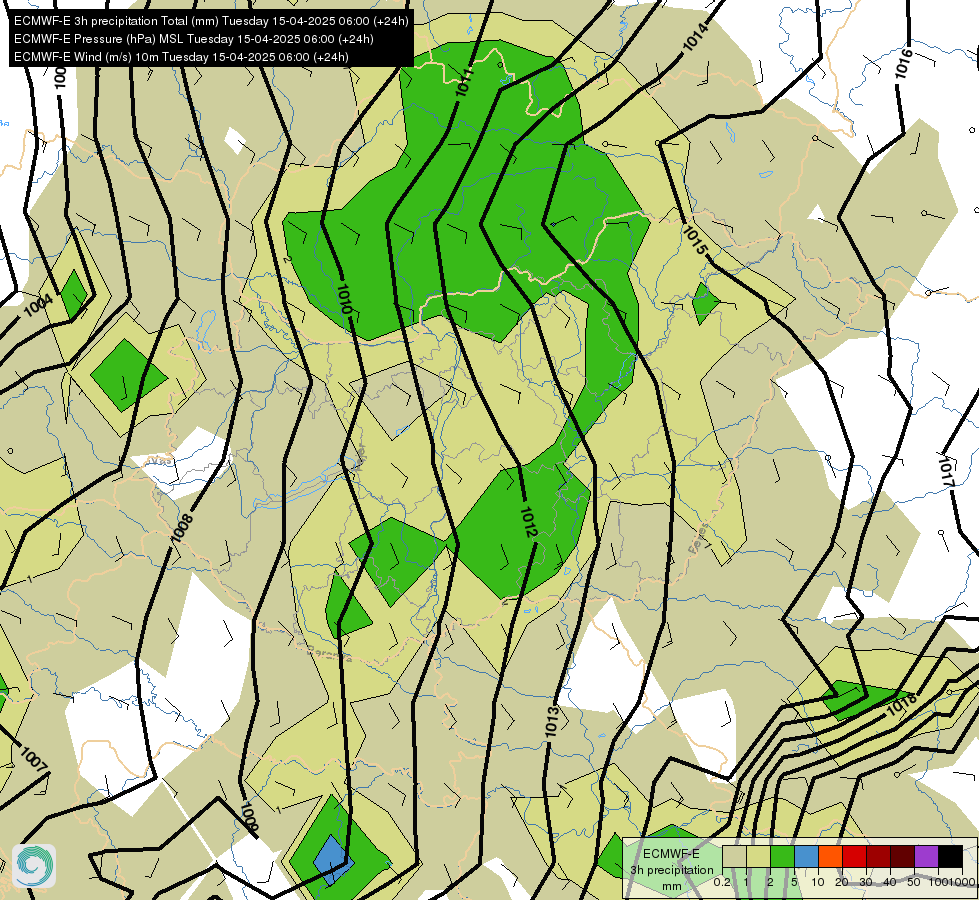Click the swirl logo icon at bottom-left
The width and height of the screenshot is (979, 900).
pos(34,866)
